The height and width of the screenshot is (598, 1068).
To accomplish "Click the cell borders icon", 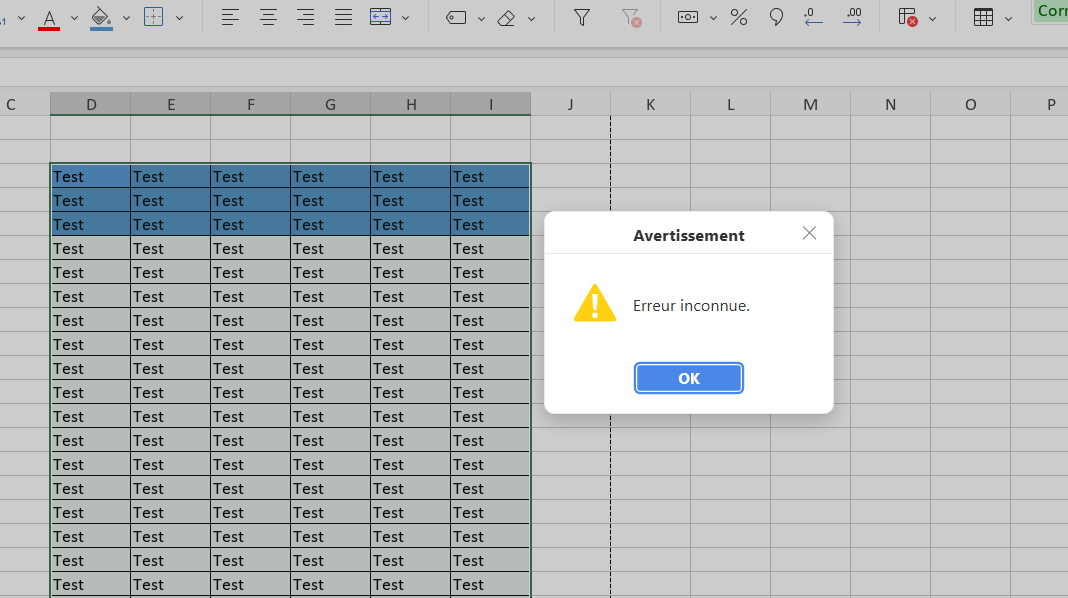I will click(154, 17).
